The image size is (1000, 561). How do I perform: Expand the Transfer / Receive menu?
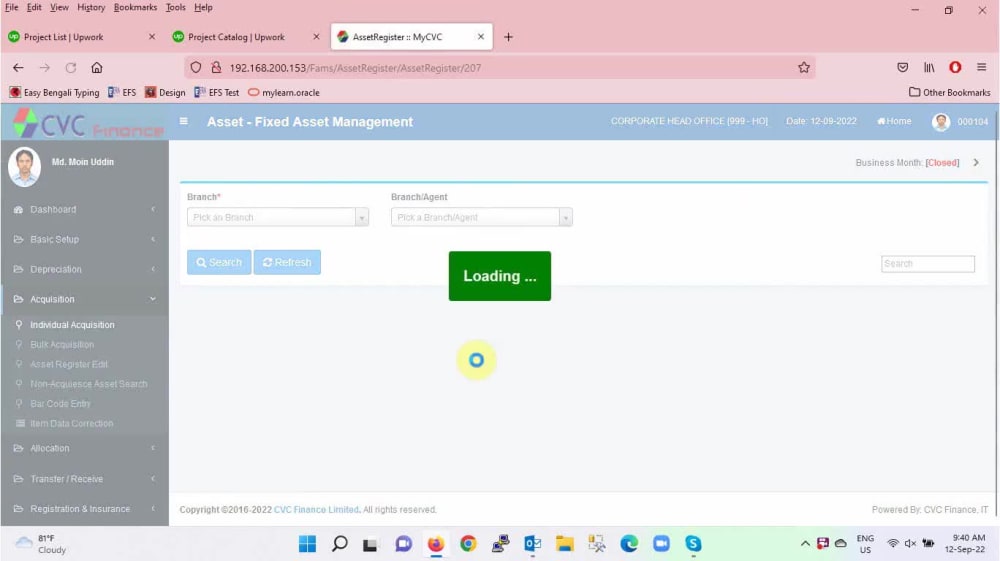point(84,479)
